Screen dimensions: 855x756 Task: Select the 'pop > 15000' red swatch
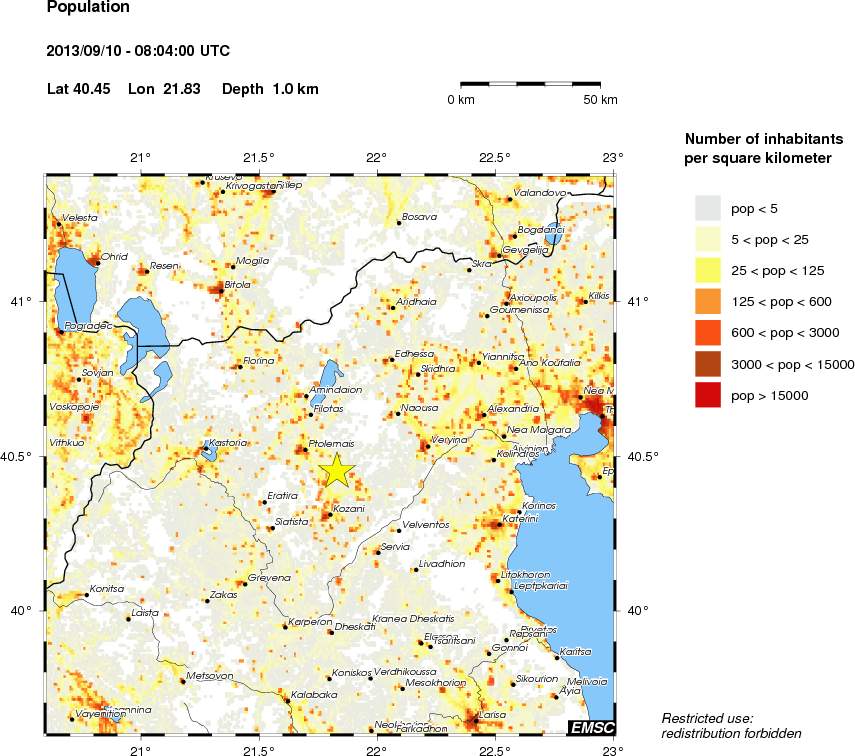coord(708,395)
